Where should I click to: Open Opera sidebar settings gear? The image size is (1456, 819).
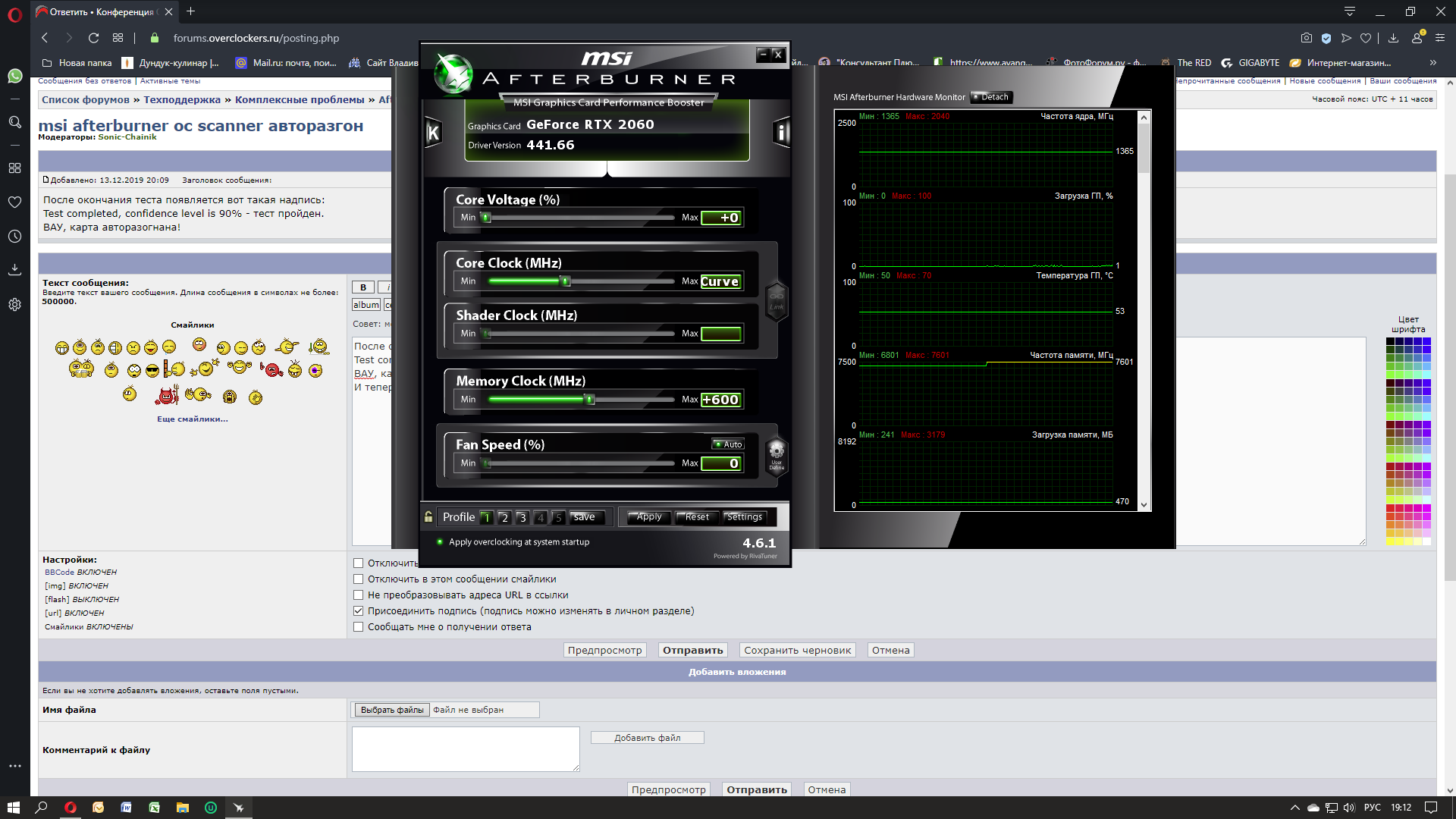pos(14,304)
